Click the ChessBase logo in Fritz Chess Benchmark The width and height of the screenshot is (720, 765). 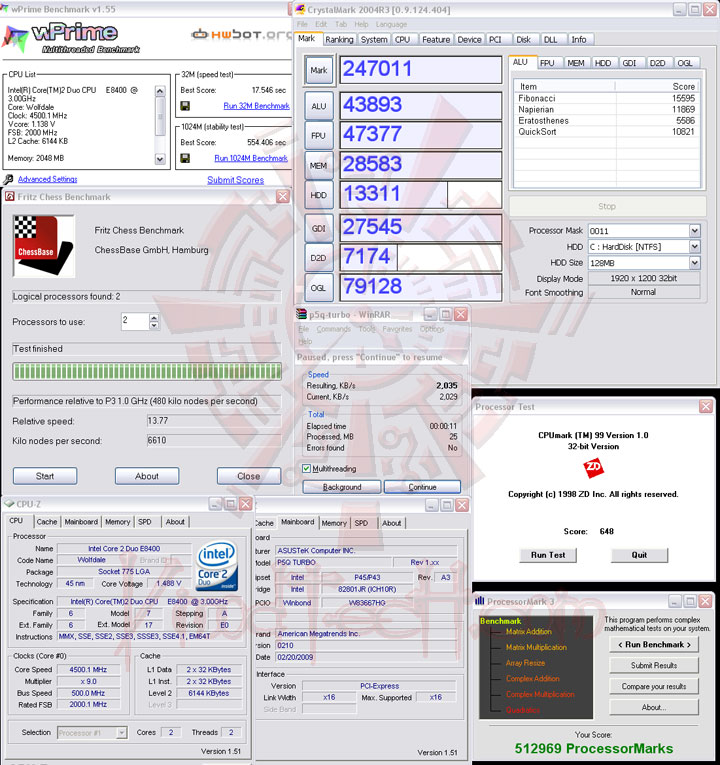pos(43,246)
